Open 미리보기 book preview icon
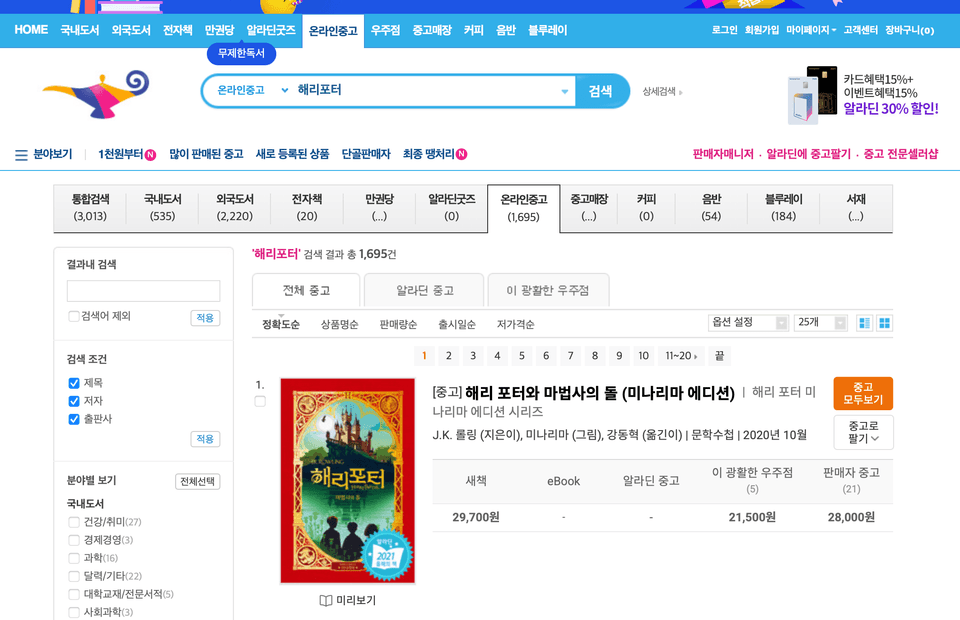 click(326, 600)
